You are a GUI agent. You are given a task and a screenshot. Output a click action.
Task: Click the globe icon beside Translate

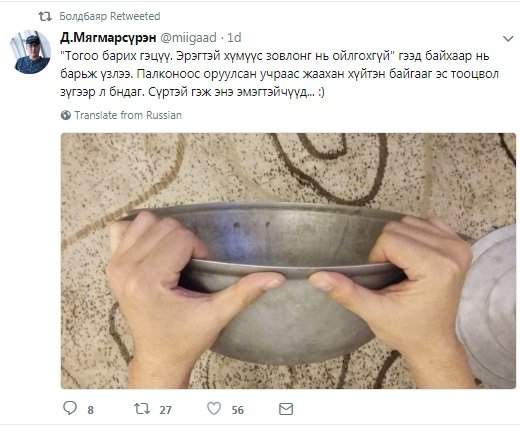(x=66, y=115)
